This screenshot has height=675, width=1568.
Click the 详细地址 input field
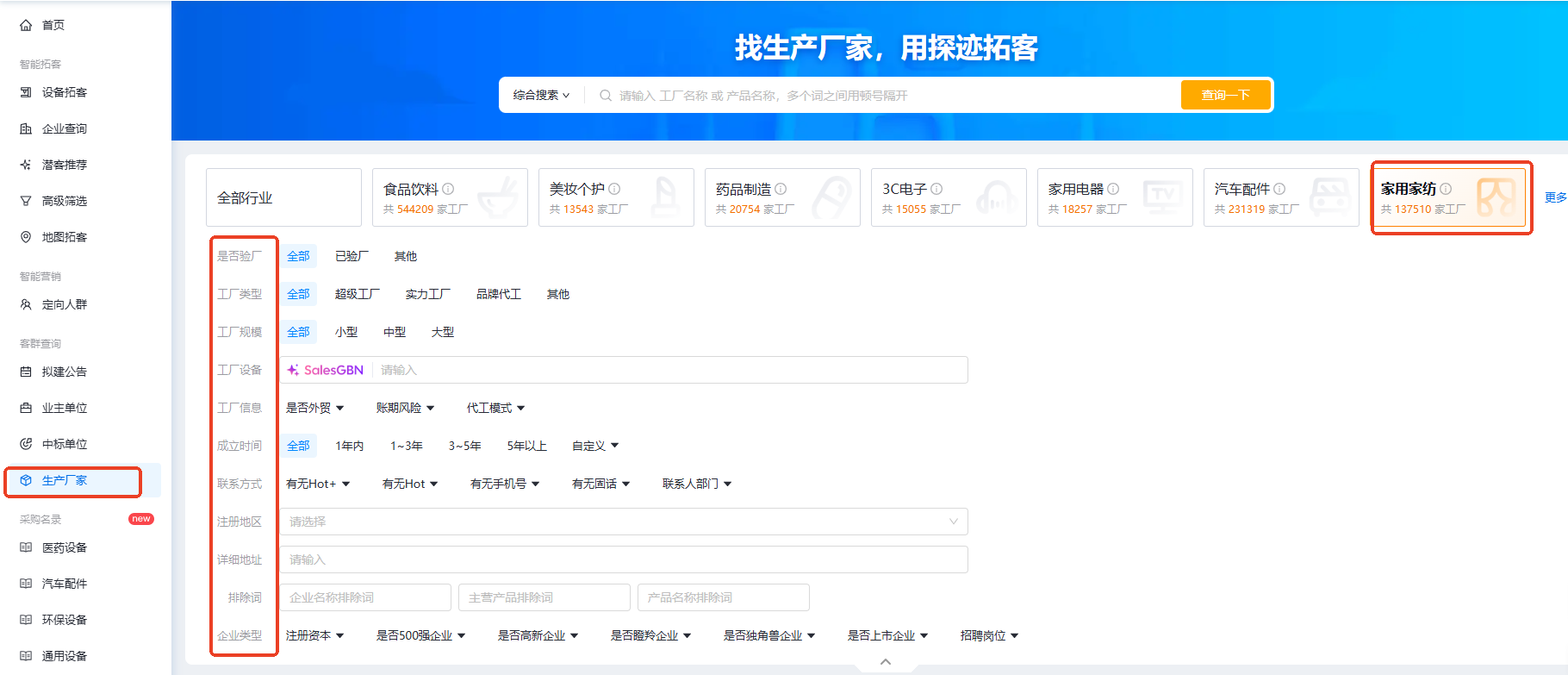click(623, 559)
